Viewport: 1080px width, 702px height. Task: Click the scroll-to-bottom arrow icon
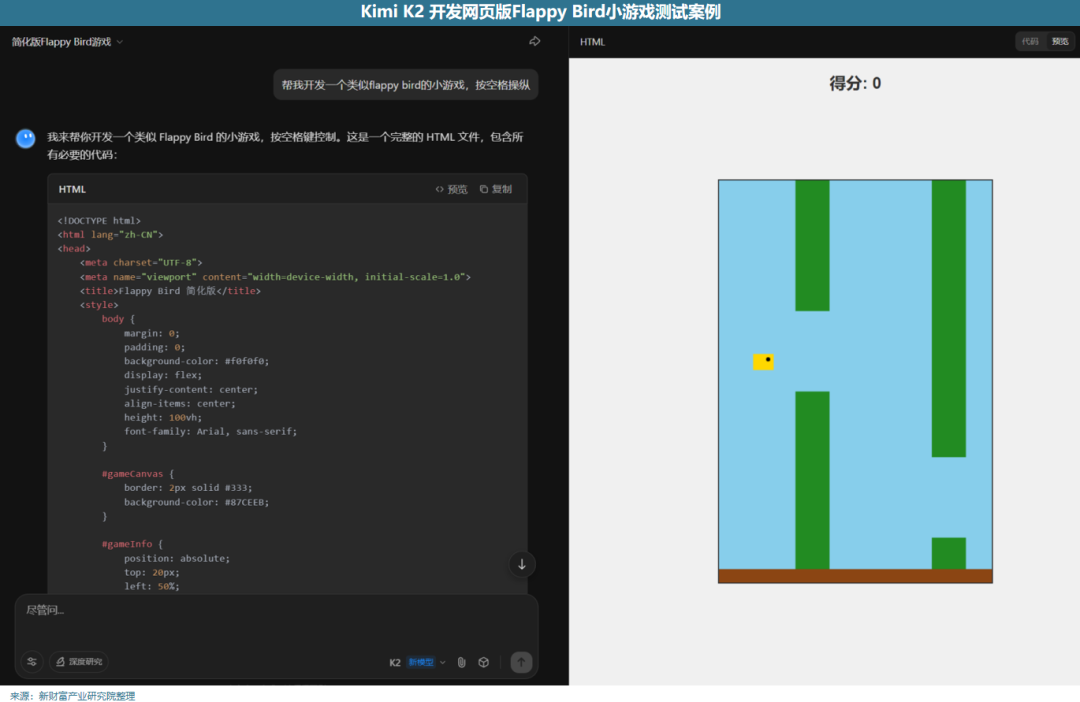[x=522, y=564]
